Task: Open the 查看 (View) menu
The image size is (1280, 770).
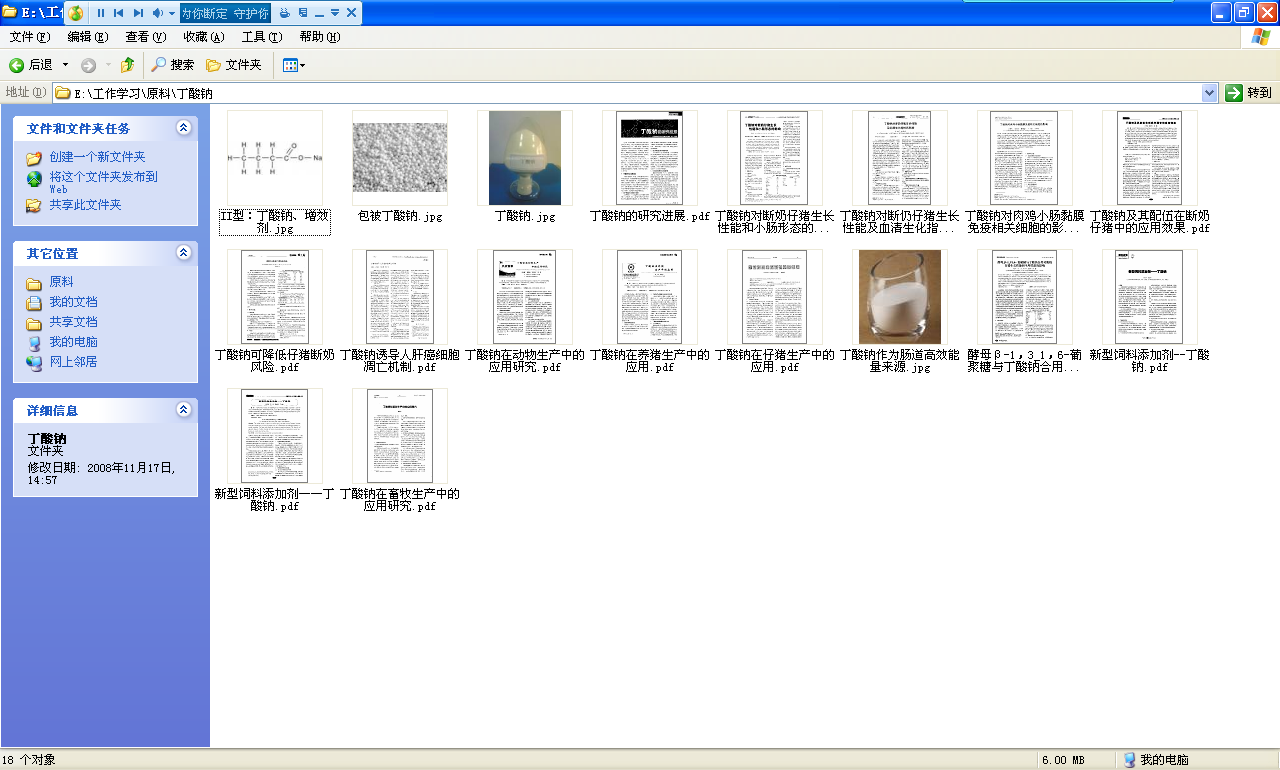Action: coord(145,37)
